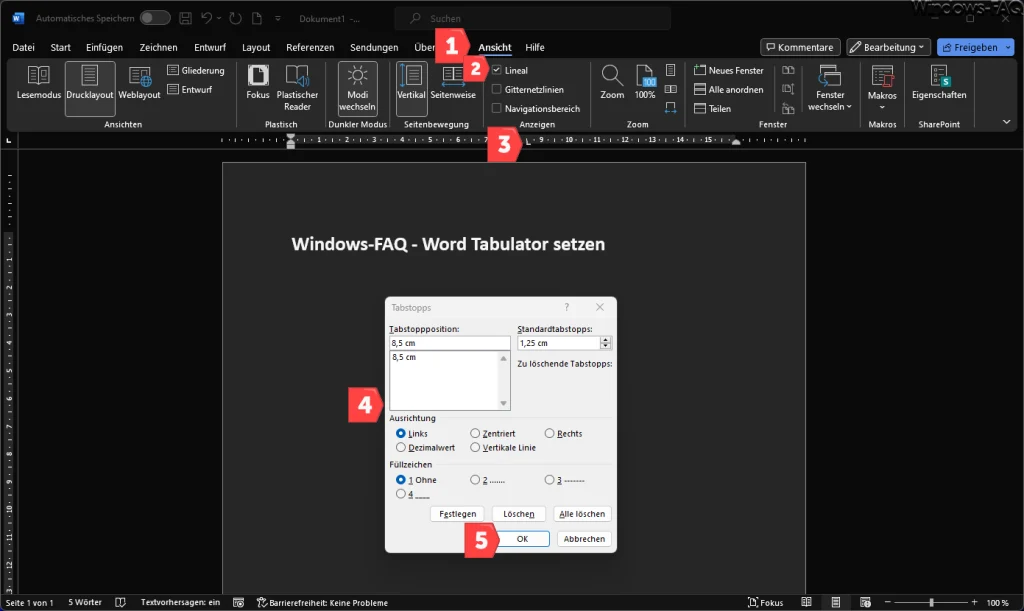Click Festlegen button in dialog

tap(457, 514)
